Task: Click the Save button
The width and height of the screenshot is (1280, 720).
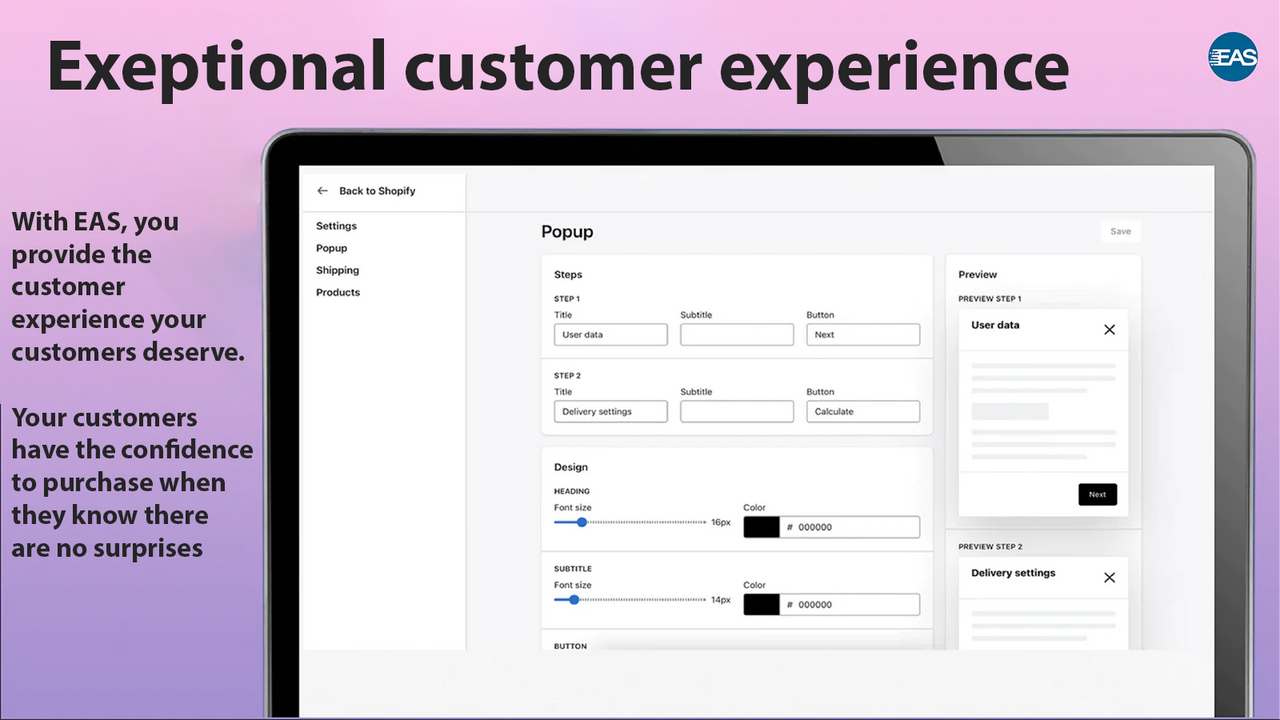Action: pyautogui.click(x=1120, y=231)
